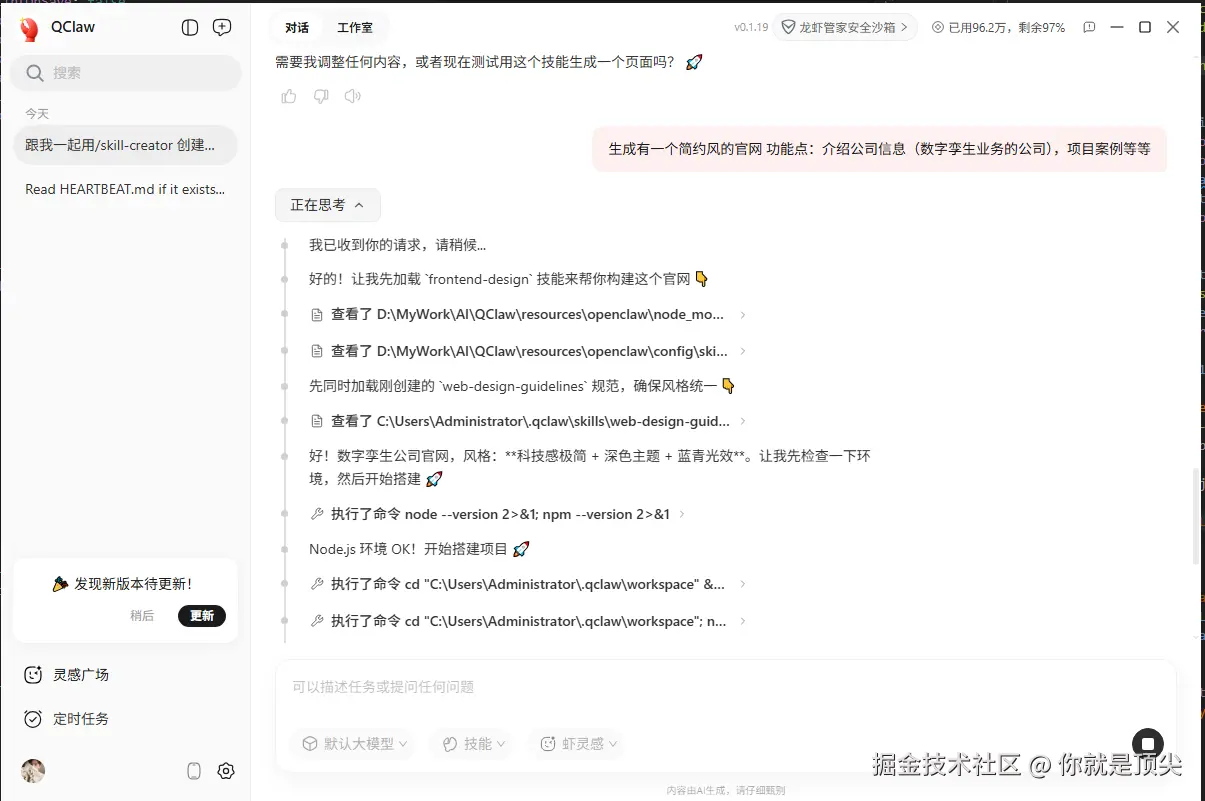Screen dimensions: 1205x801
Task: Open 灵感广场 via its smiley icon
Action: click(32, 674)
